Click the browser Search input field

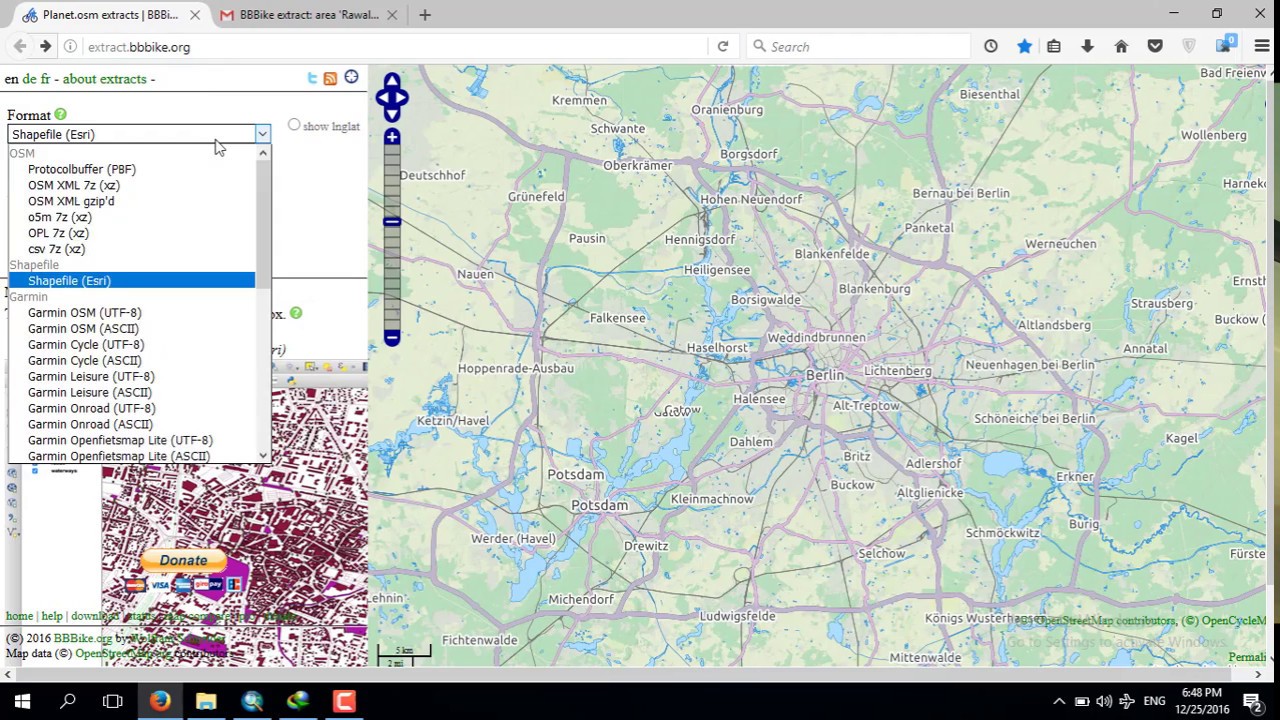(860, 46)
